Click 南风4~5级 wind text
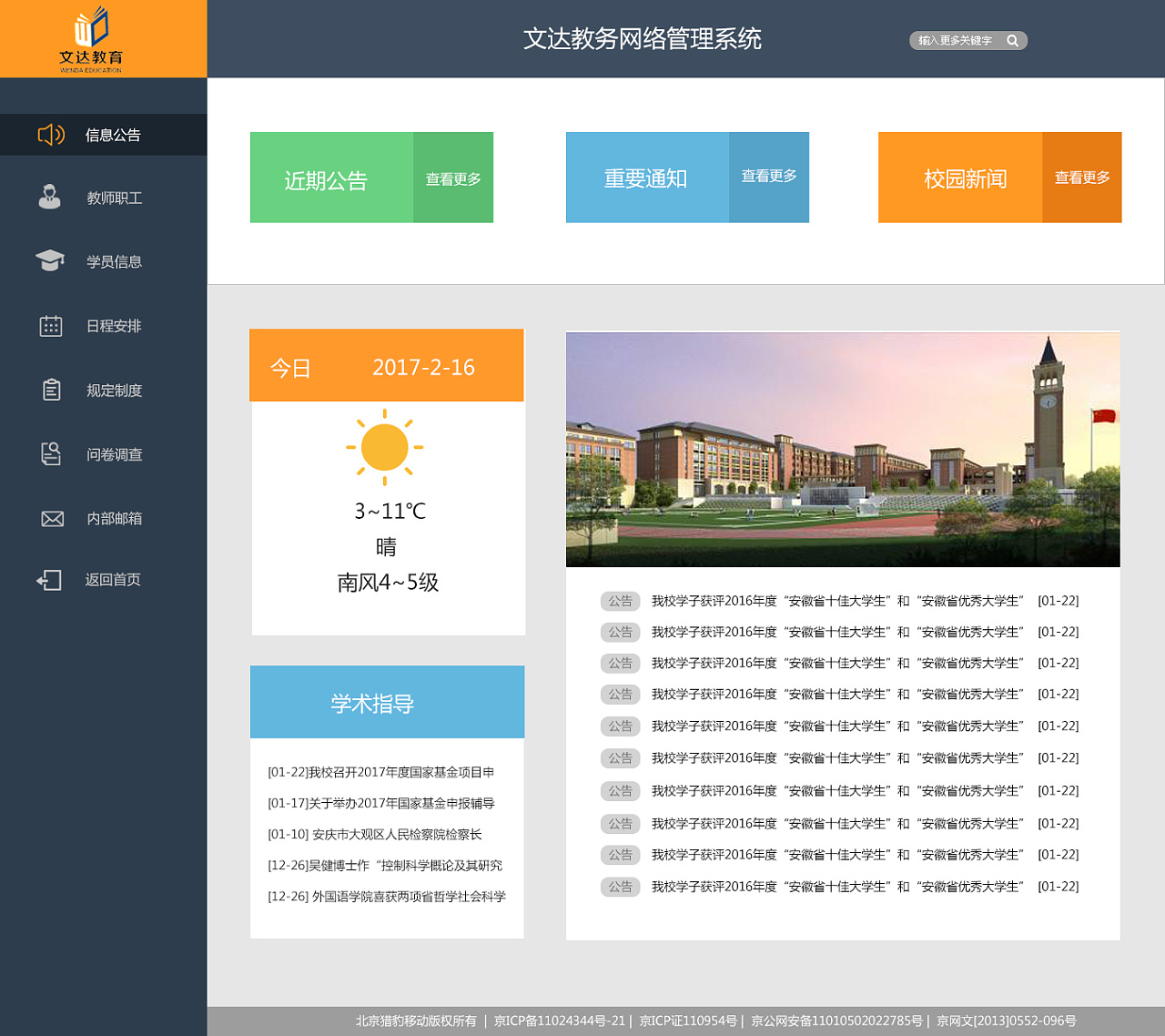This screenshot has height=1036, width=1165. click(x=388, y=582)
